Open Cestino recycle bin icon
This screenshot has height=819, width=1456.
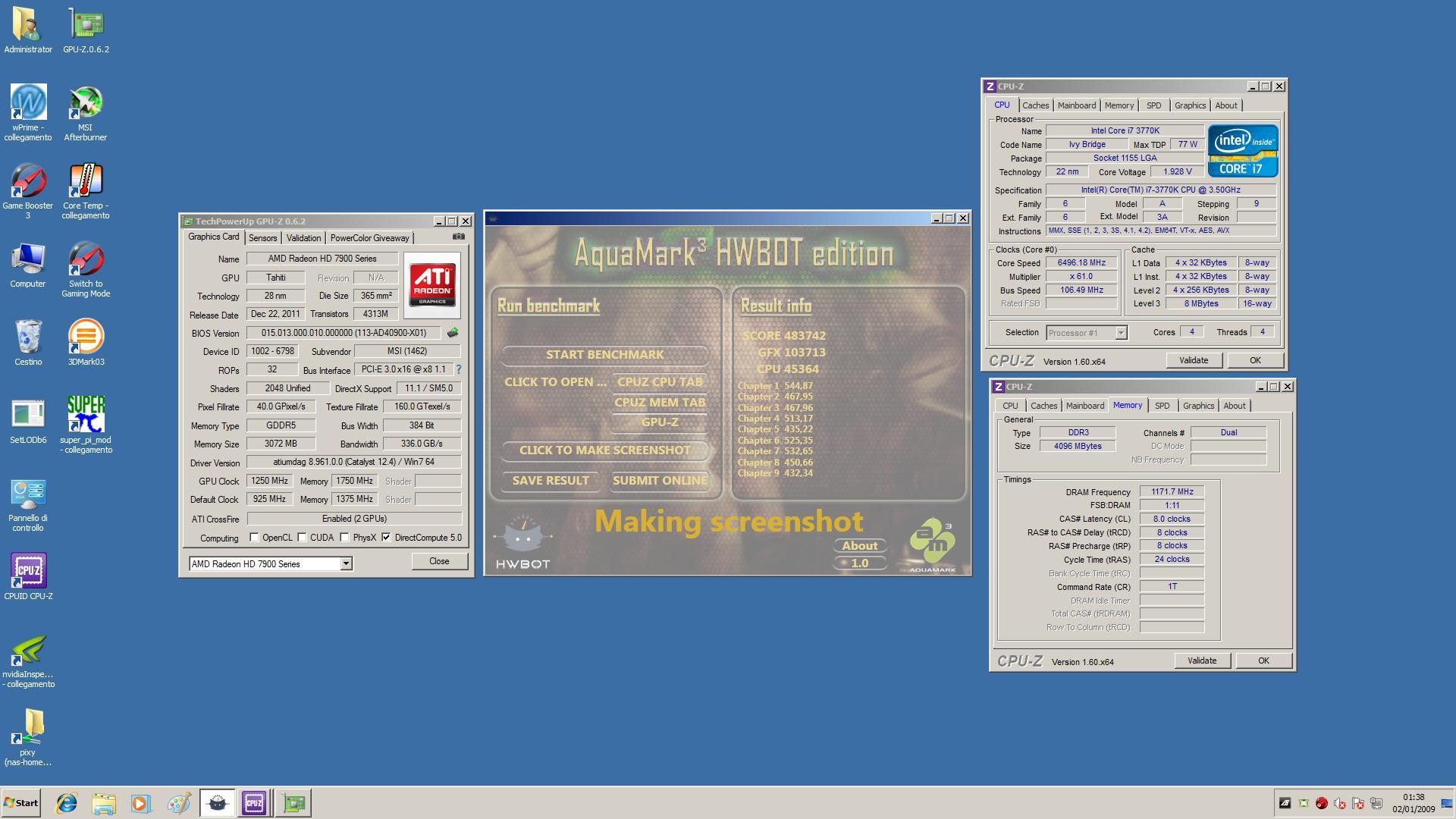[x=28, y=343]
